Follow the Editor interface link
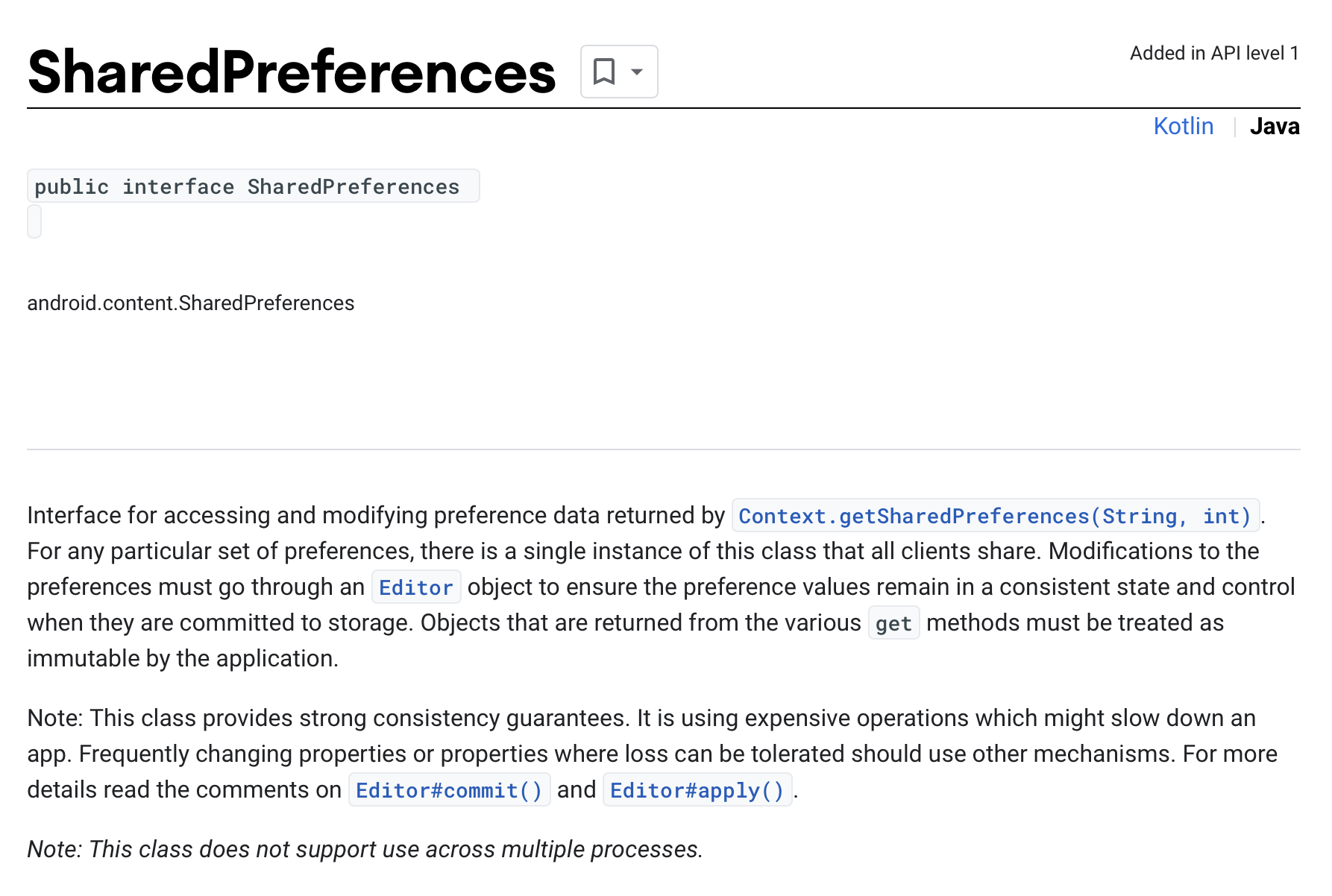 pos(415,587)
